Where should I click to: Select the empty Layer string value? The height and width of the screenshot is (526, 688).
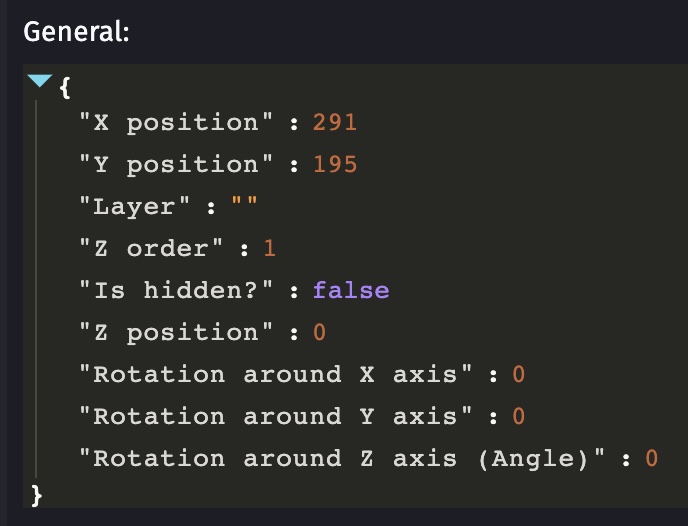click(x=244, y=204)
